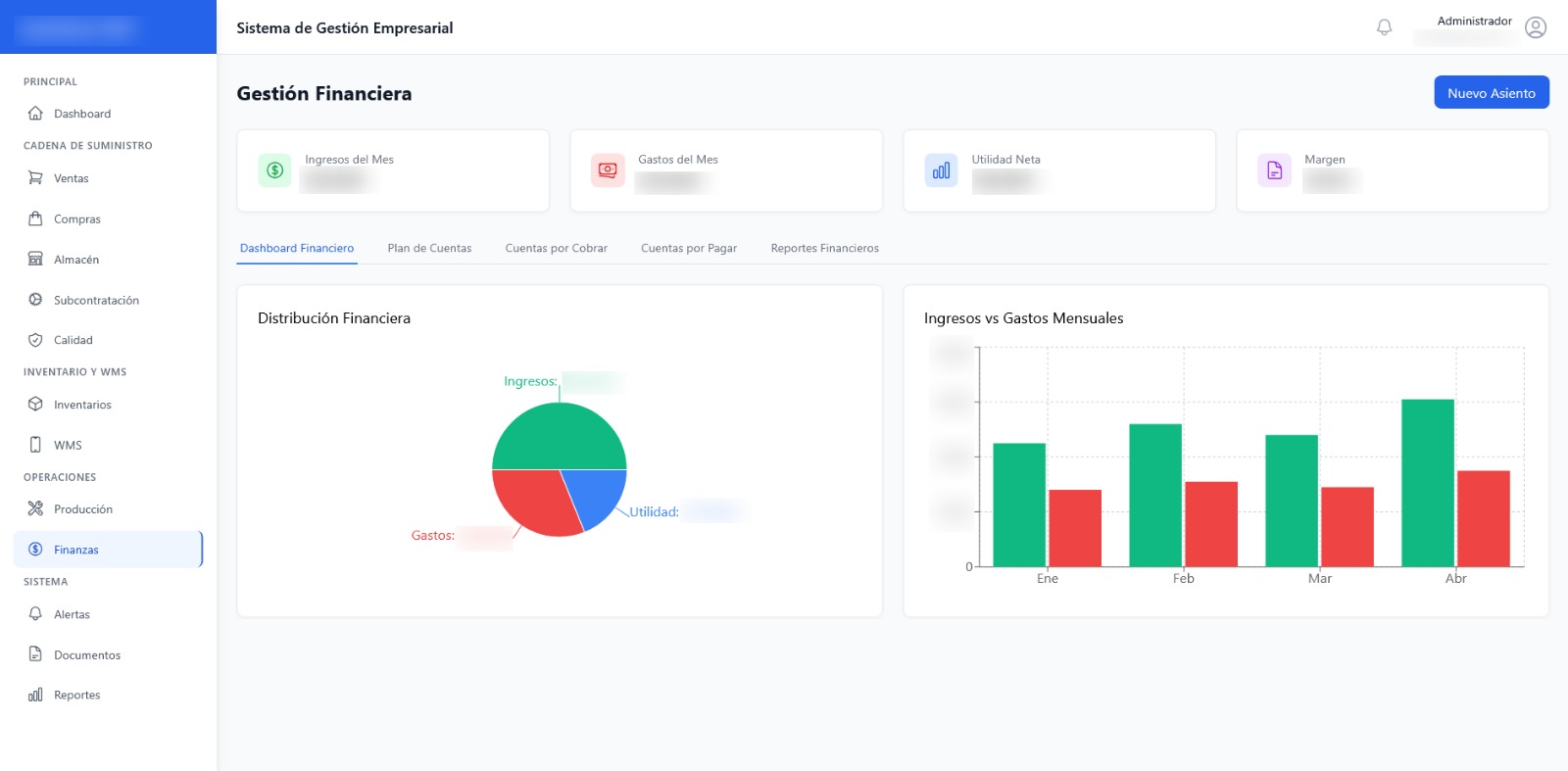Viewport: 1568px width, 771px height.
Task: Click the green Ingresos pie slice
Action: (x=559, y=436)
